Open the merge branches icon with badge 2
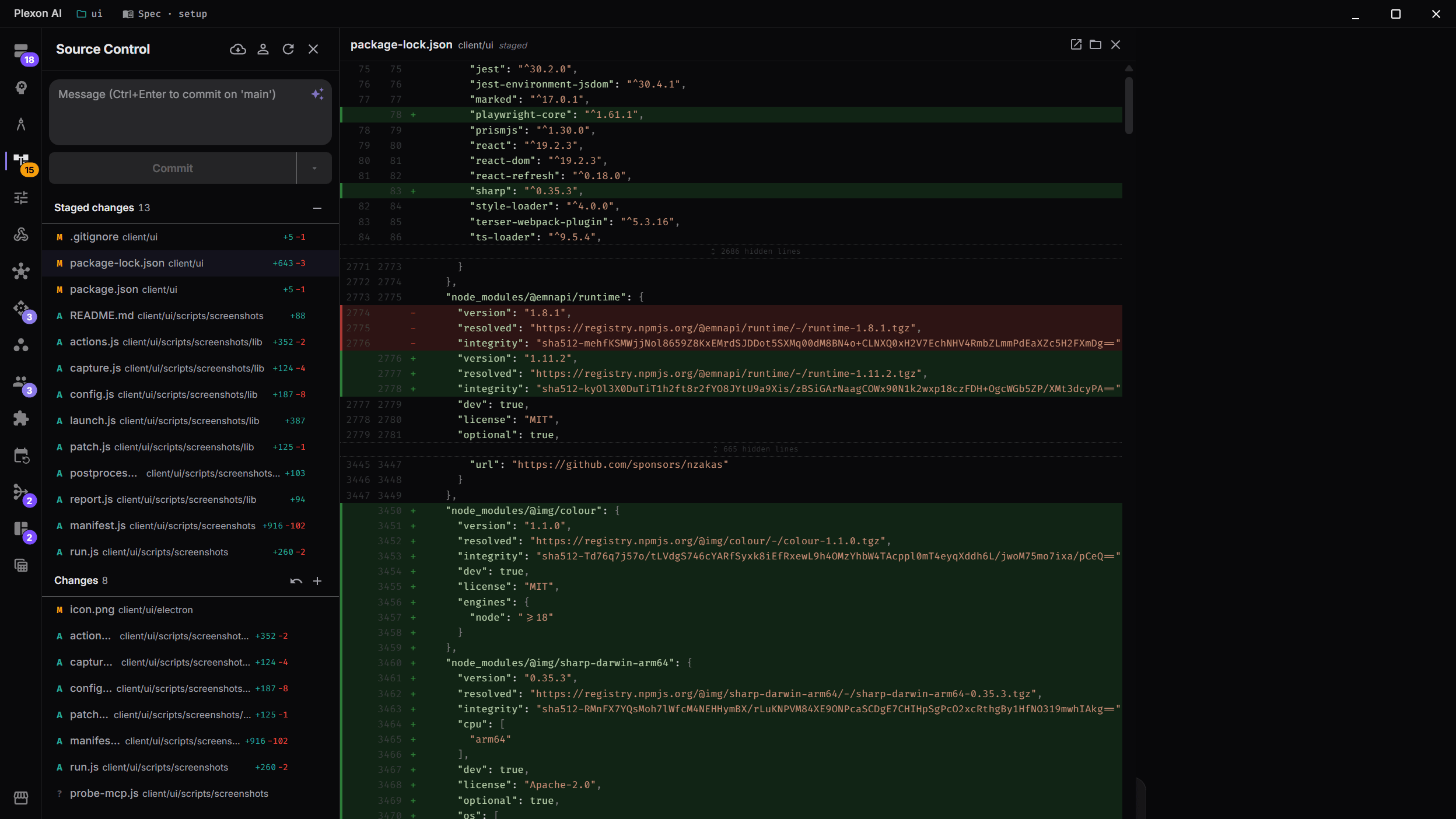Screen dimensions: 1456x819 [x=21, y=492]
